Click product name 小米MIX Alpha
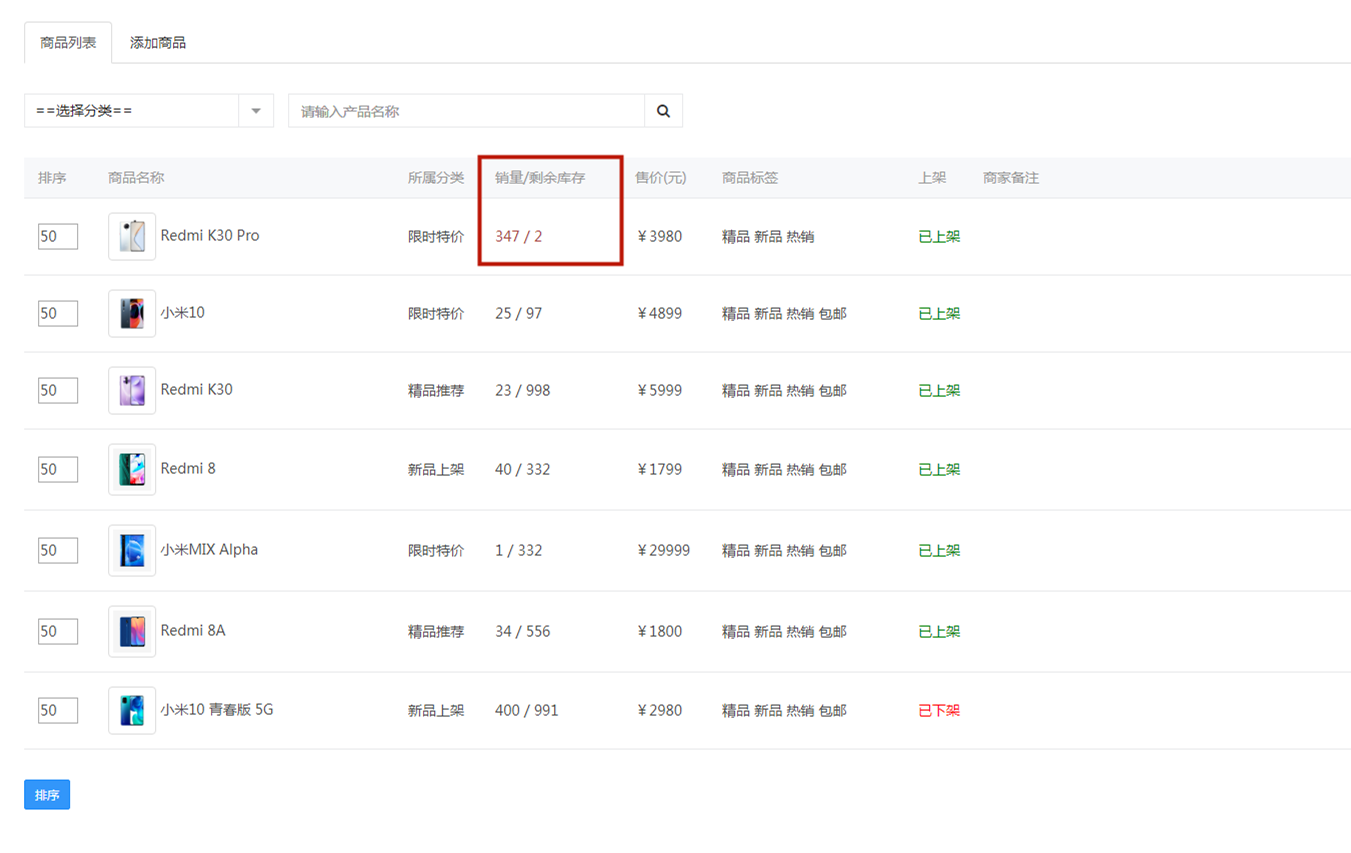 [x=209, y=549]
